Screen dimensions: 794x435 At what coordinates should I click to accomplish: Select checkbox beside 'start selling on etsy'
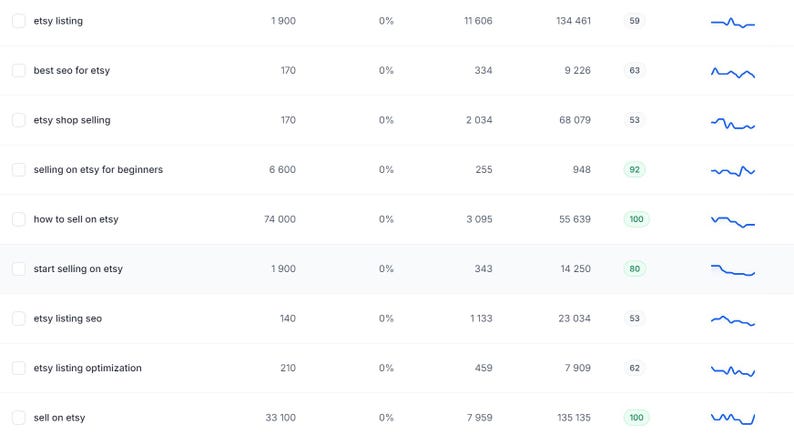19,269
